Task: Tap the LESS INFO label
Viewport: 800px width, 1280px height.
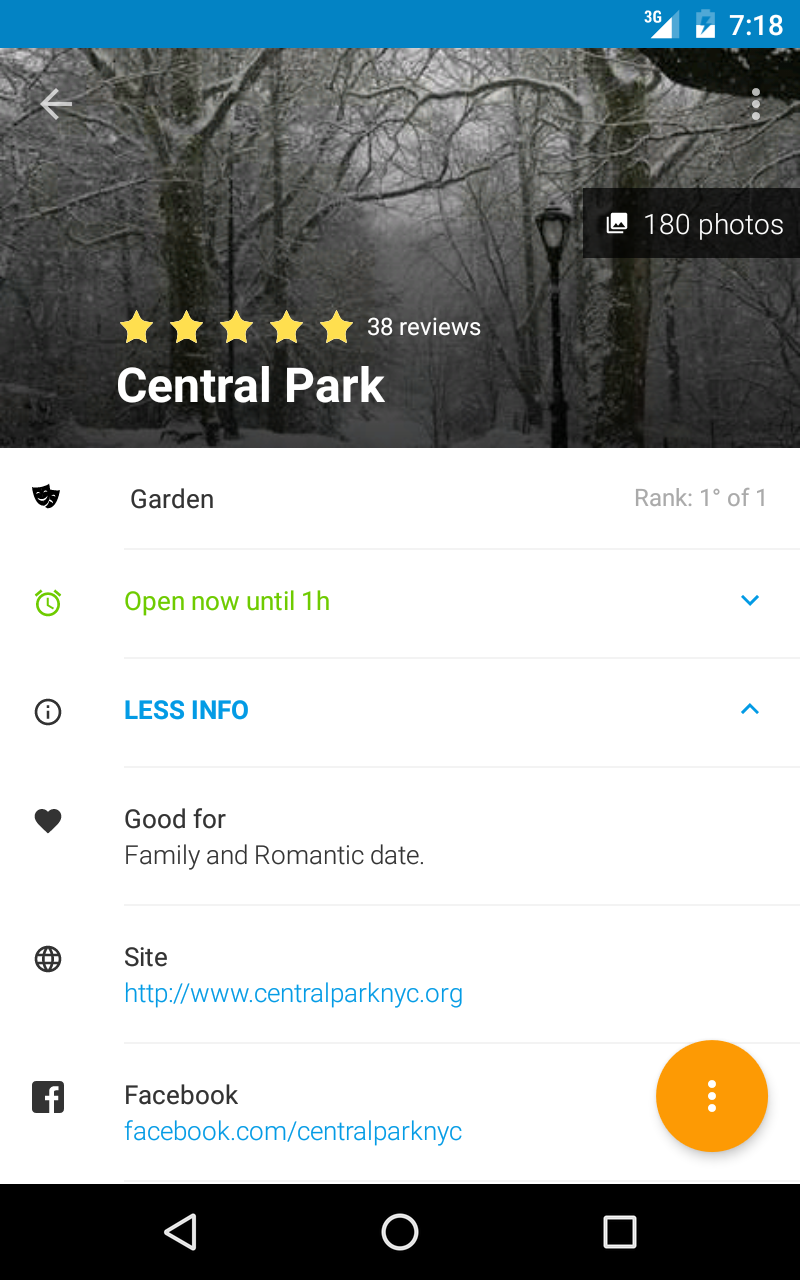Action: pyautogui.click(x=186, y=710)
